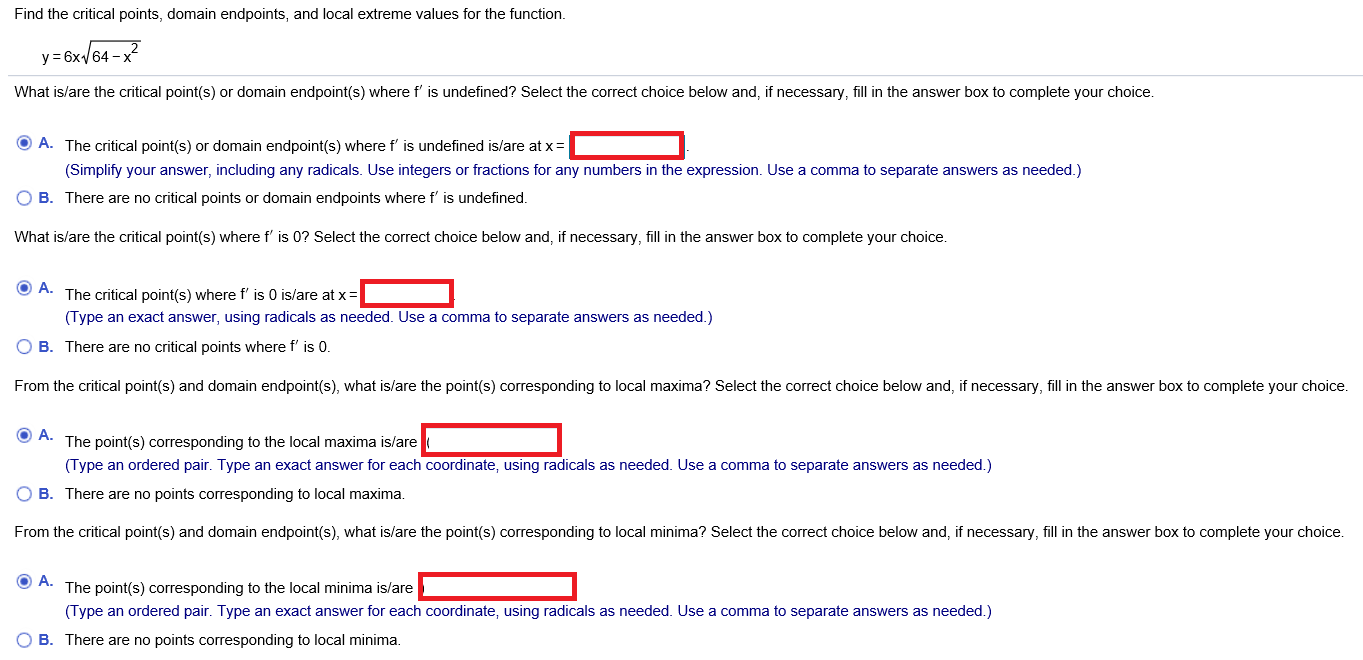1363x660 pixels.
Task: Select choice A for where f' is 0
Action: click(x=24, y=287)
